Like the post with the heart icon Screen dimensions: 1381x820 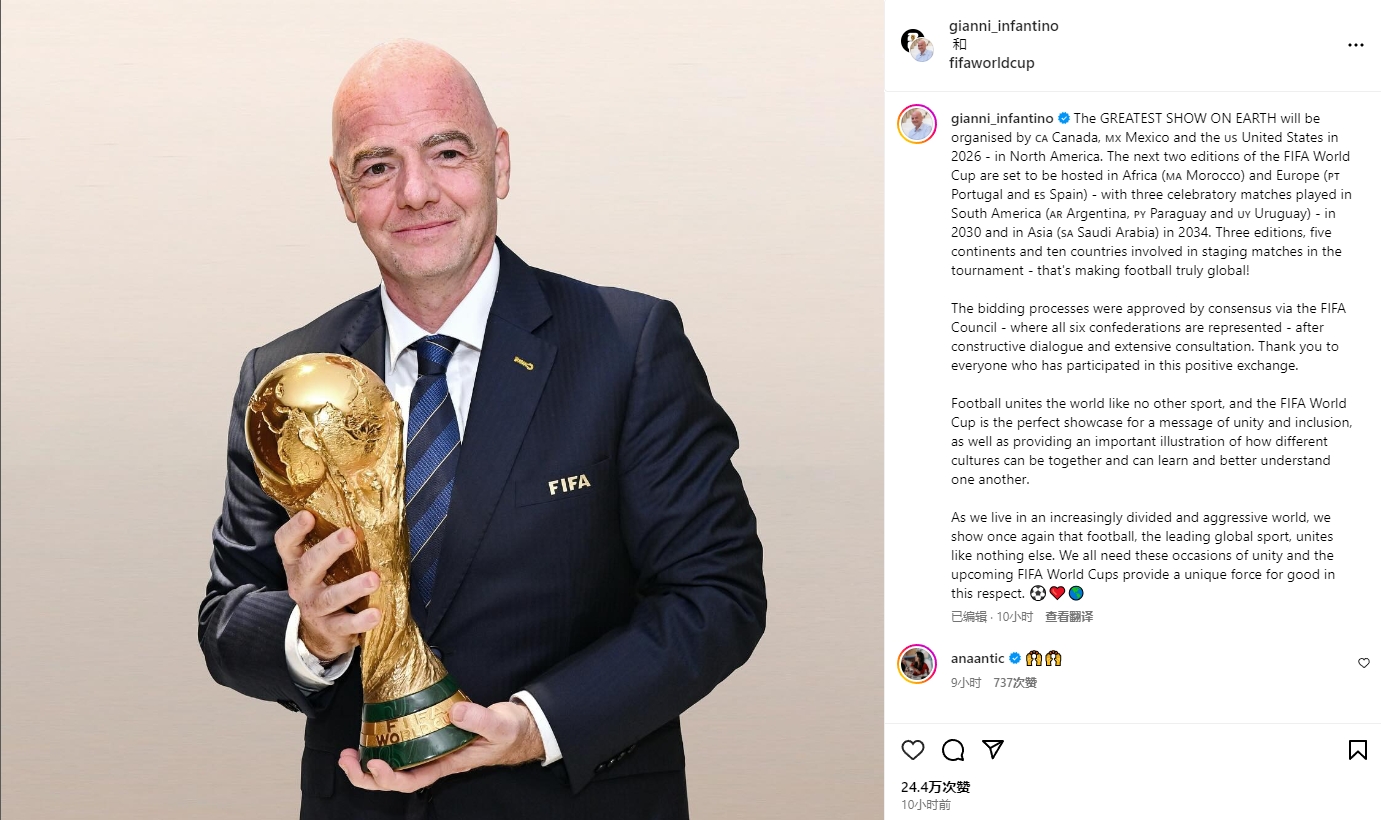click(913, 750)
